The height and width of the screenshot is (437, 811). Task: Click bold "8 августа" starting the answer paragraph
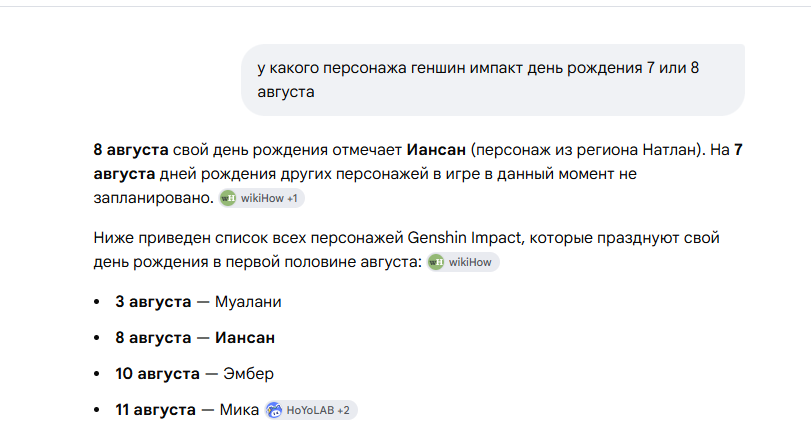tap(131, 150)
